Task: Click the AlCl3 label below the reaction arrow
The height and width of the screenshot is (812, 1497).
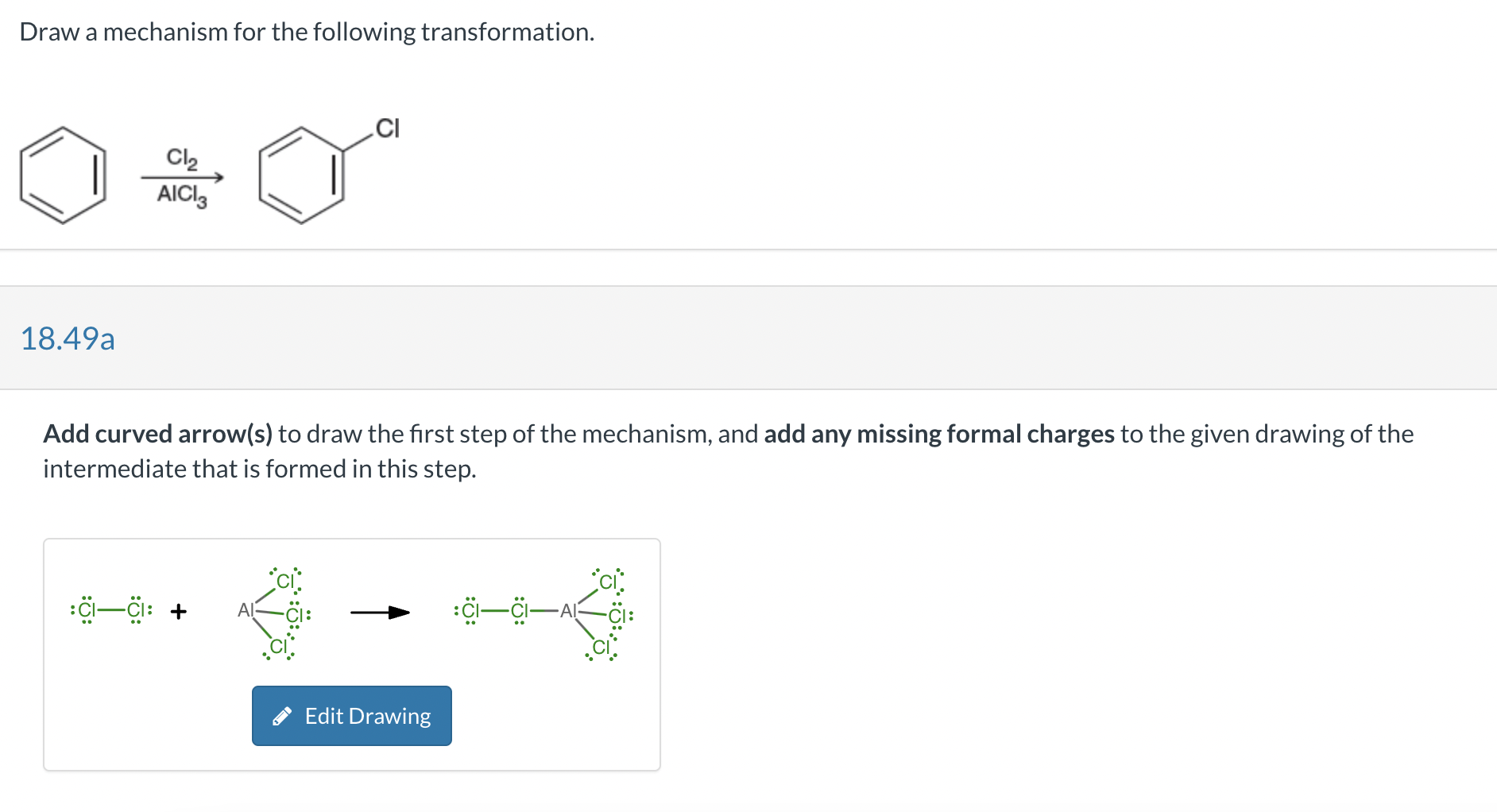Action: tap(181, 195)
